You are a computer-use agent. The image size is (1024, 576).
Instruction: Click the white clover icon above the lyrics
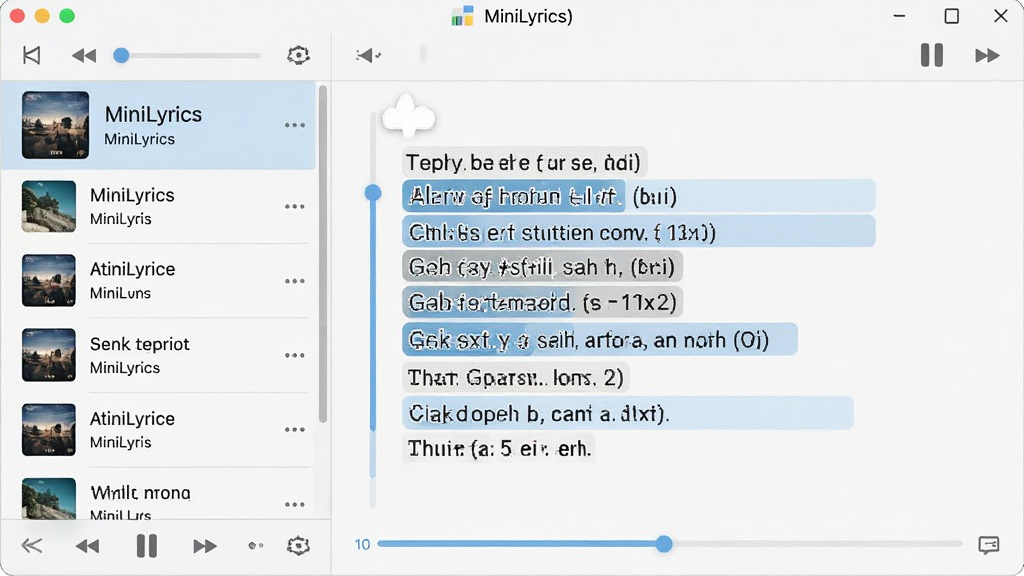point(408,116)
